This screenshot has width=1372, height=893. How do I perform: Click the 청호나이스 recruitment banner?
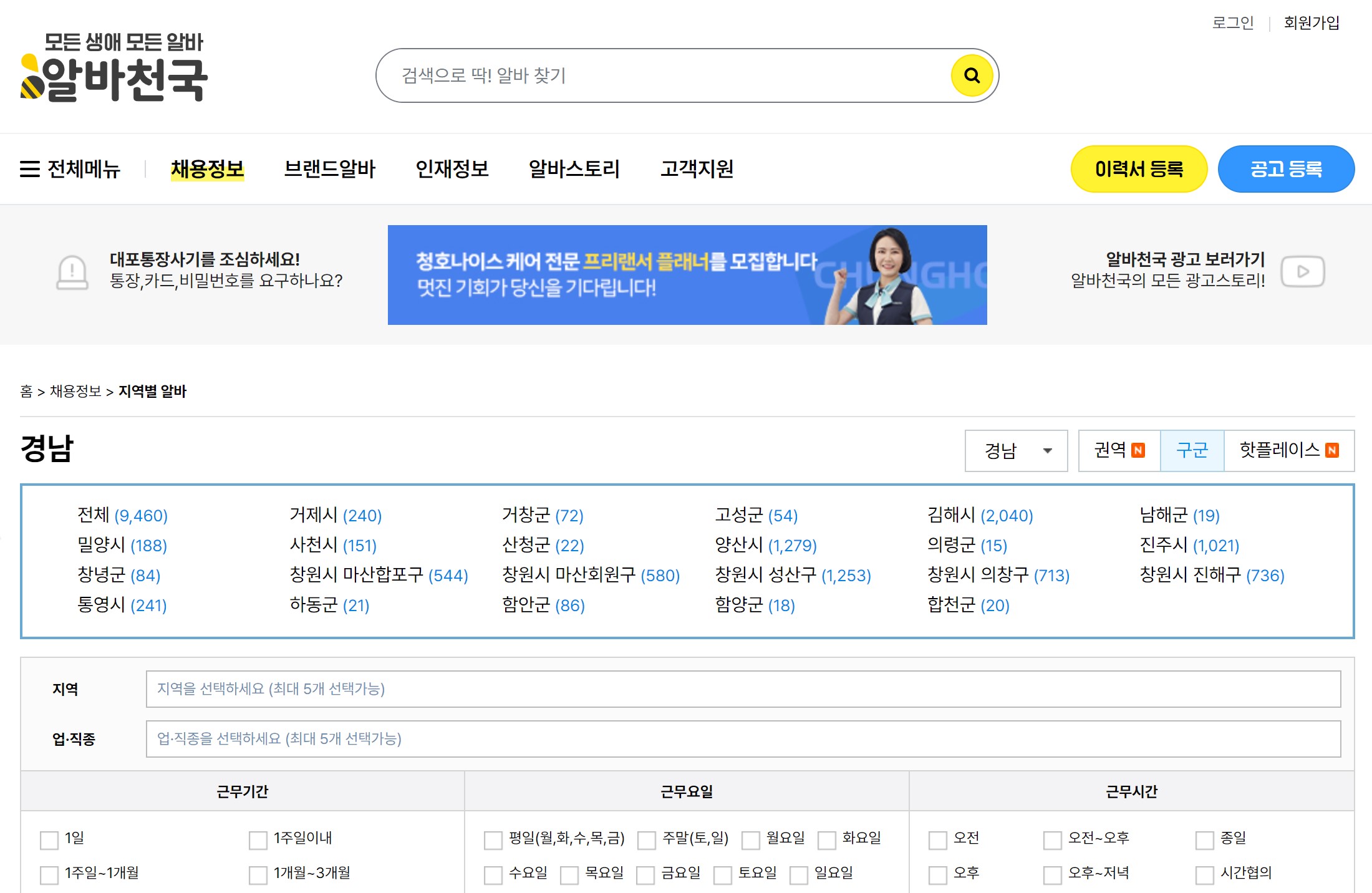(687, 275)
